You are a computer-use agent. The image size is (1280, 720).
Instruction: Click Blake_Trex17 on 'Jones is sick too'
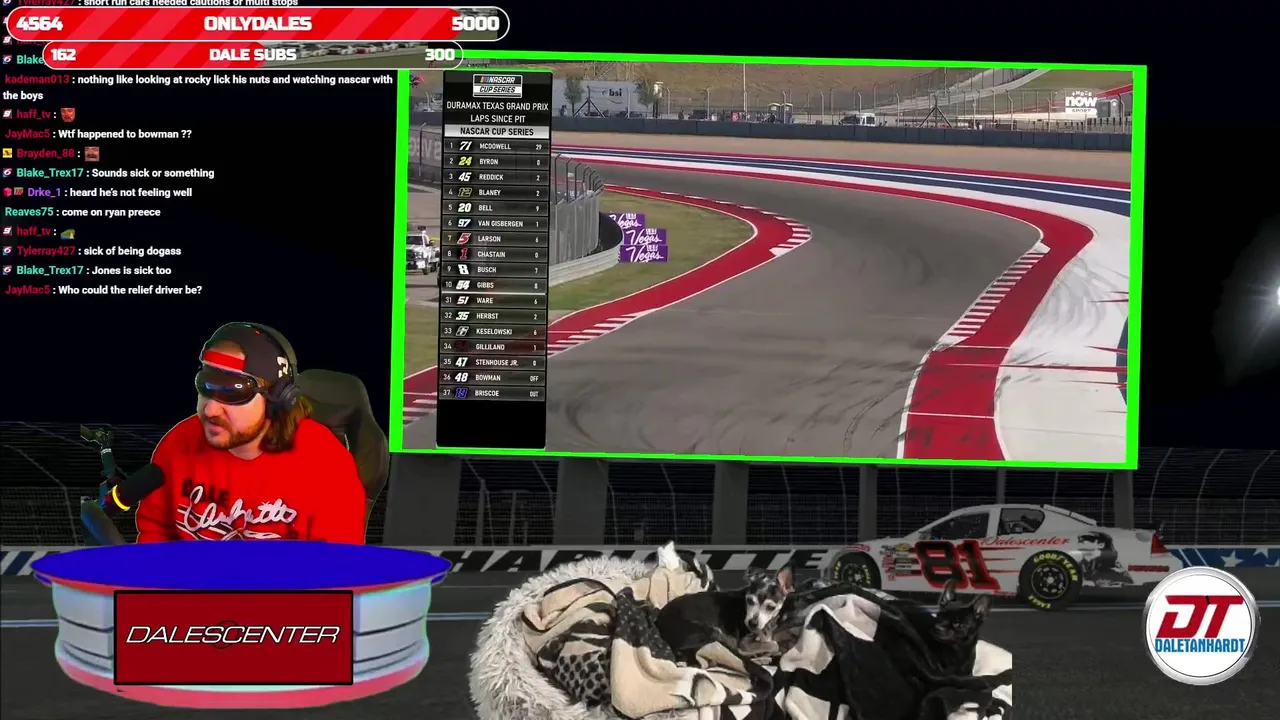point(51,270)
